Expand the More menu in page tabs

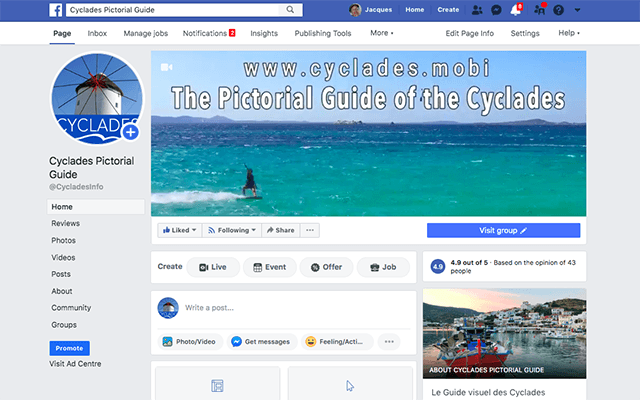382,33
